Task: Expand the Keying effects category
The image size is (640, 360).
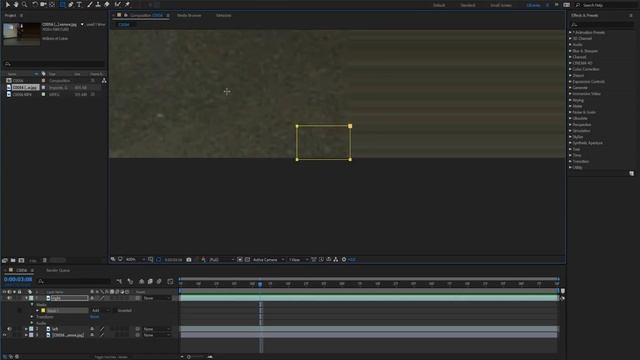Action: [570, 100]
